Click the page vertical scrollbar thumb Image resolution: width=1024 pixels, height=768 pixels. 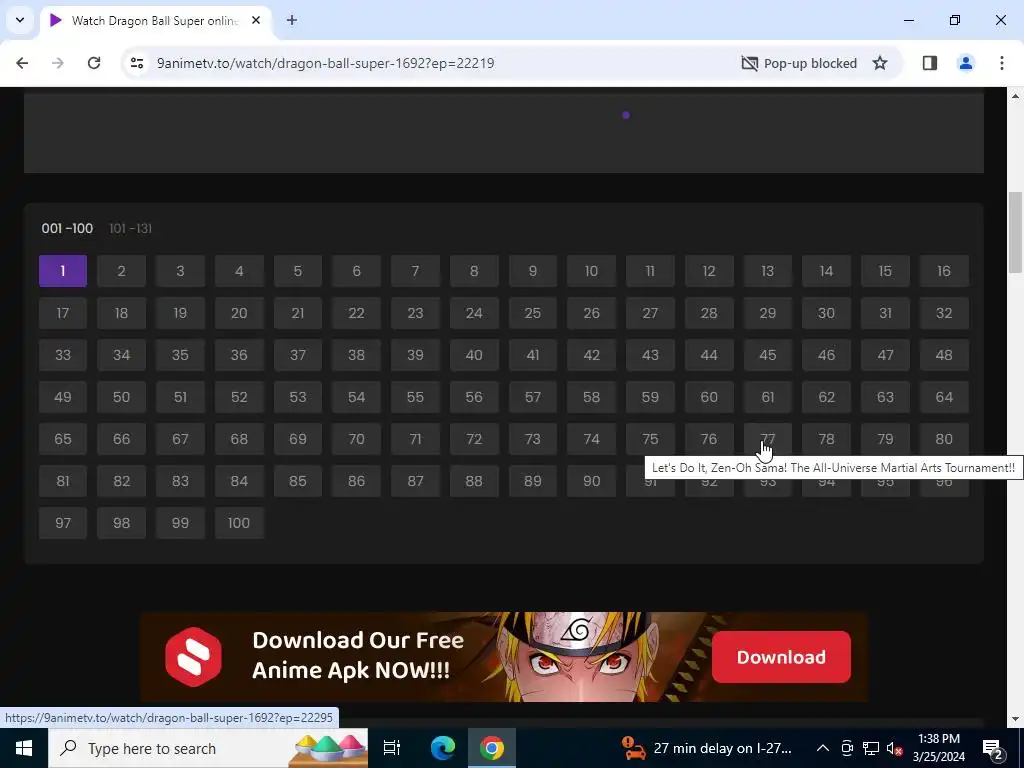(x=1015, y=232)
